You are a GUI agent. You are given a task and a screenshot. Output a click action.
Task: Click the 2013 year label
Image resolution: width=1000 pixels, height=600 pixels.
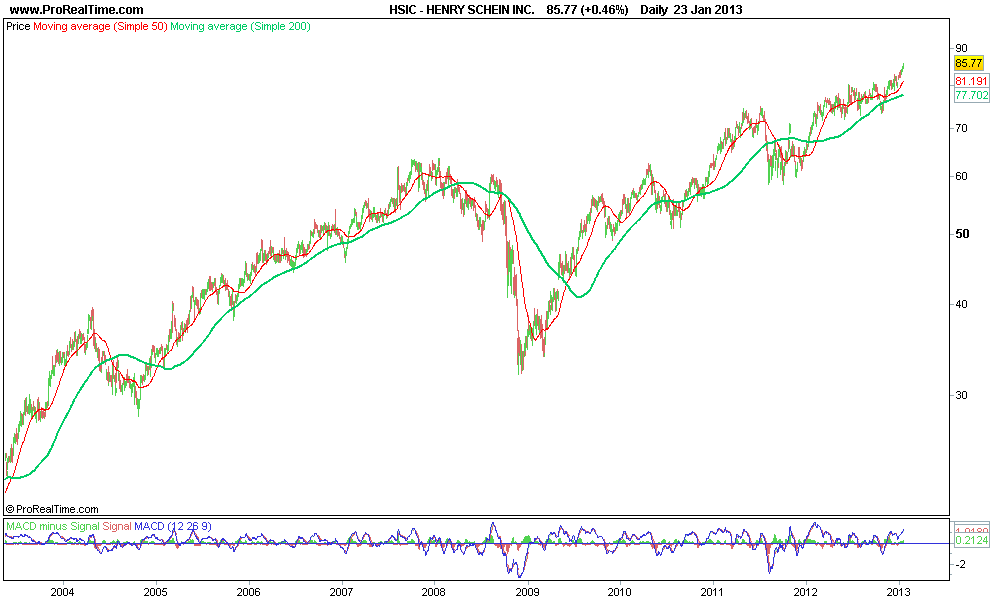coord(899,592)
